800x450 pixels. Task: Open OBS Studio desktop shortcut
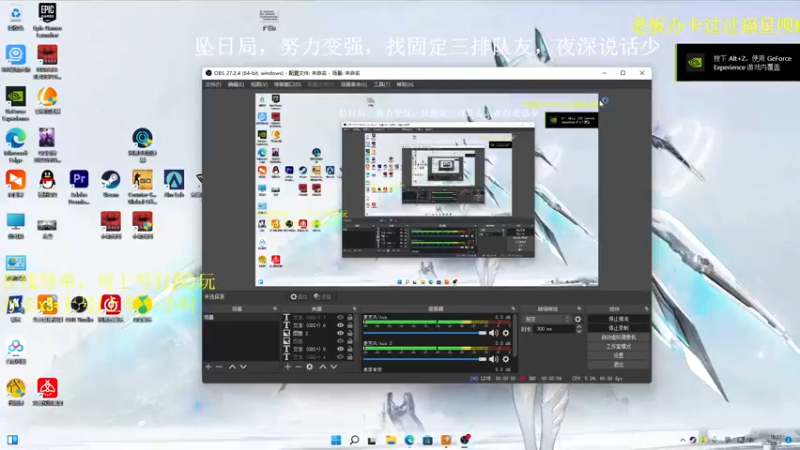(79, 309)
